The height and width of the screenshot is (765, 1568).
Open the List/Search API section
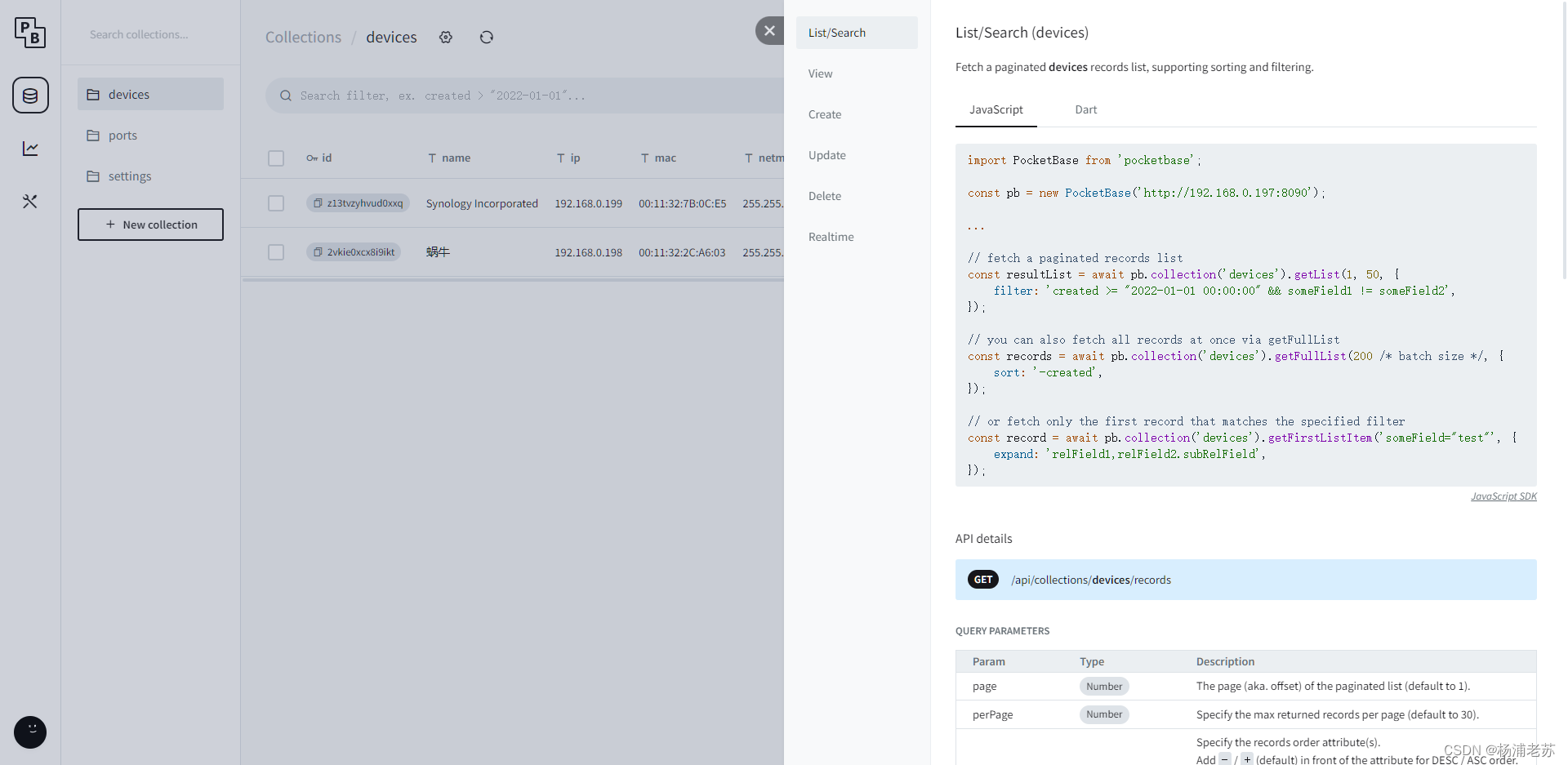[857, 33]
